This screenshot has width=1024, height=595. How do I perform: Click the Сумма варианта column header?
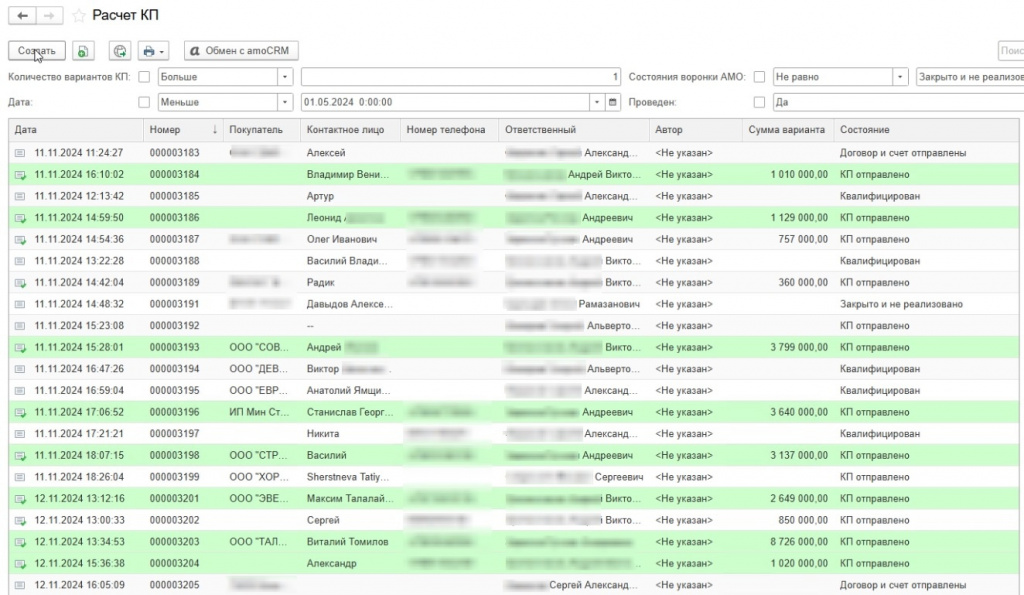tap(786, 130)
